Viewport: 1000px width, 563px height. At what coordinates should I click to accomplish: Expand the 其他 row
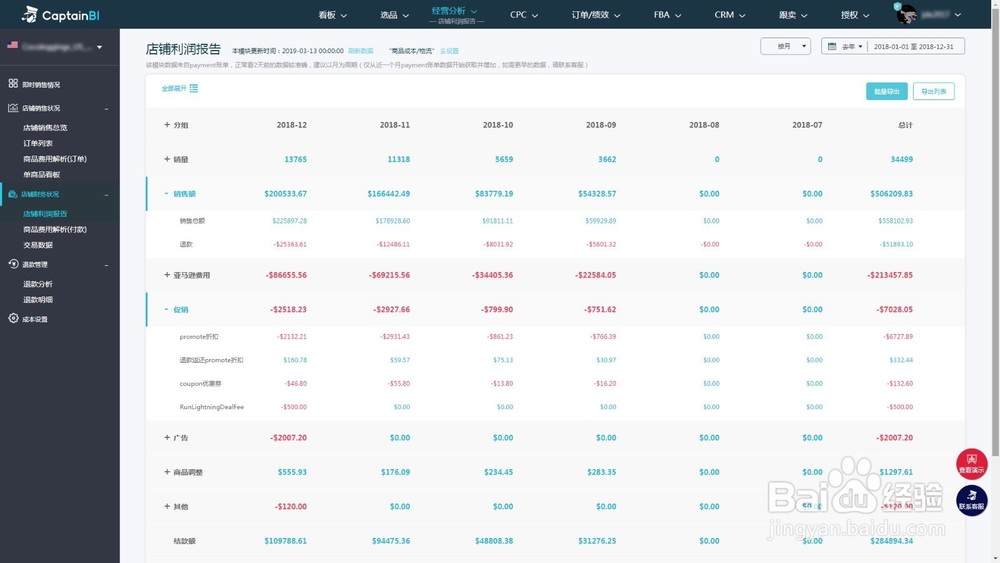[167, 506]
